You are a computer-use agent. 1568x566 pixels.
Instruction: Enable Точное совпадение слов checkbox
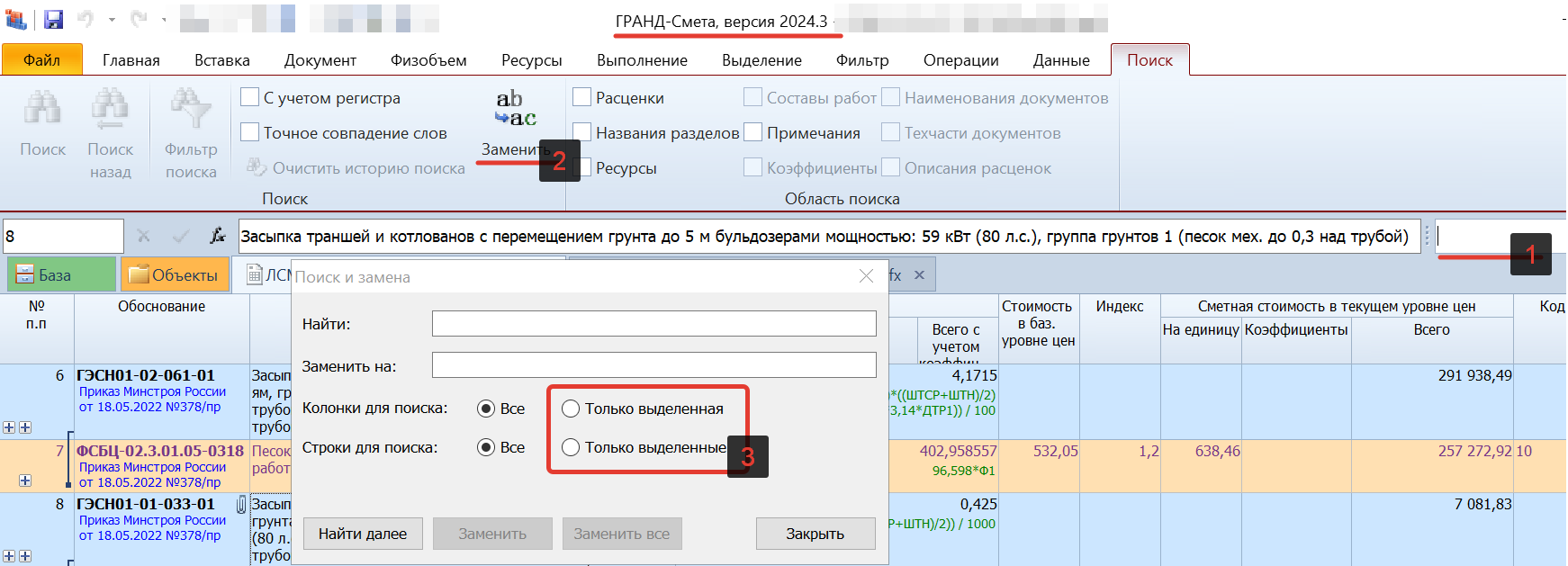click(249, 132)
